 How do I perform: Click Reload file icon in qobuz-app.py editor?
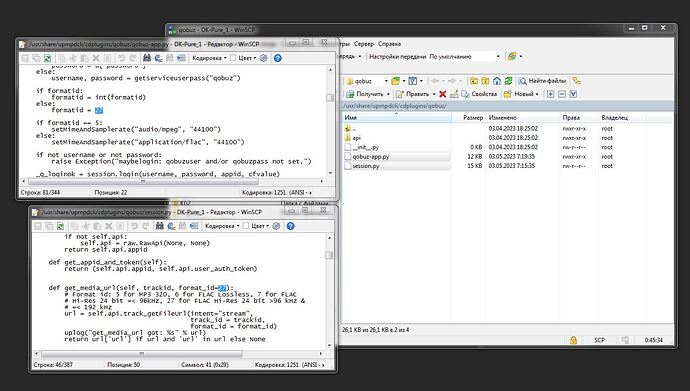click(x=48, y=58)
